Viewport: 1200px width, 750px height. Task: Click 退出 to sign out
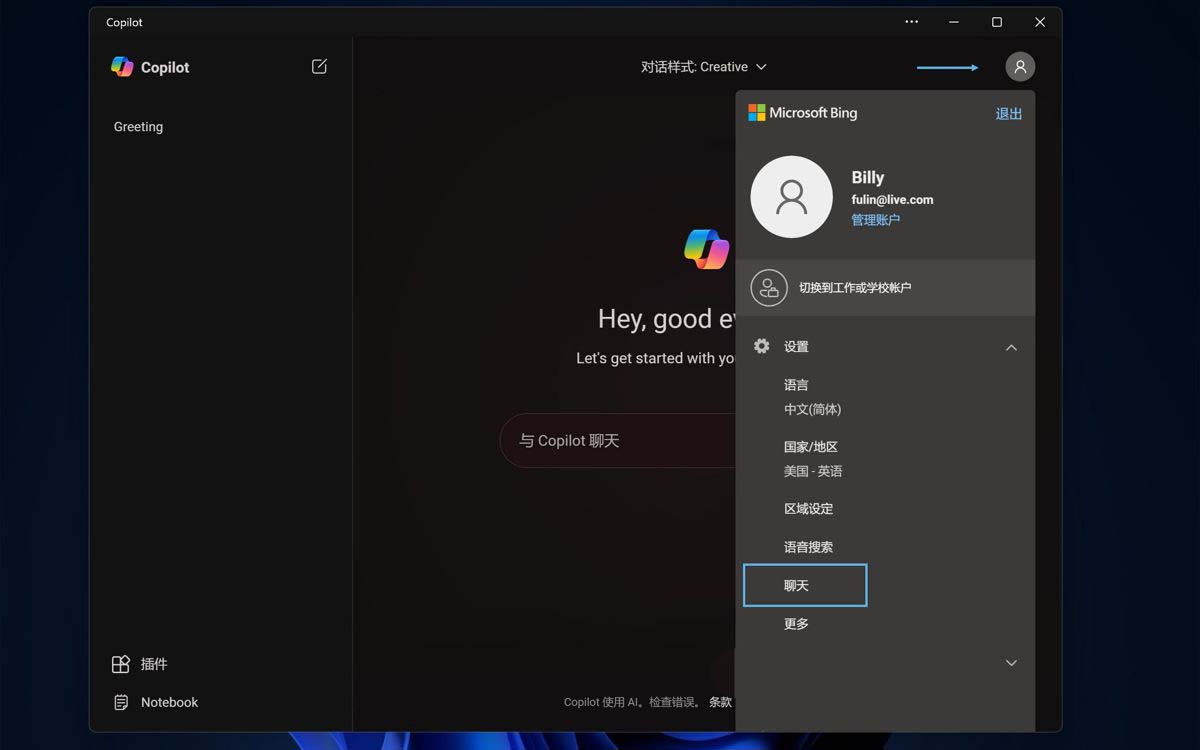click(1009, 113)
